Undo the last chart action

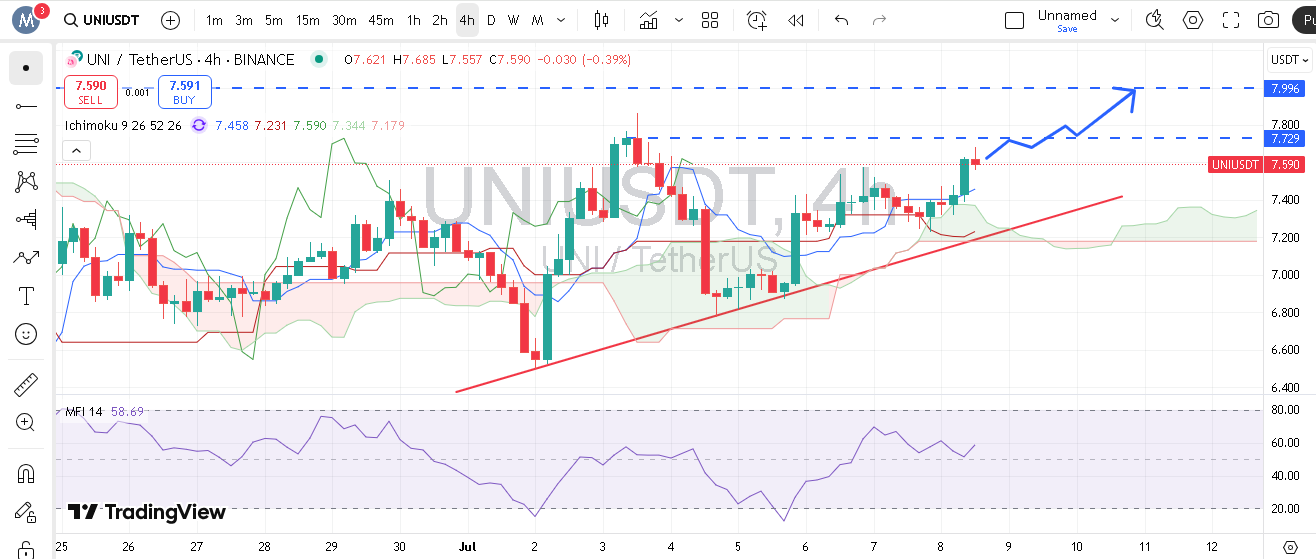pyautogui.click(x=841, y=20)
